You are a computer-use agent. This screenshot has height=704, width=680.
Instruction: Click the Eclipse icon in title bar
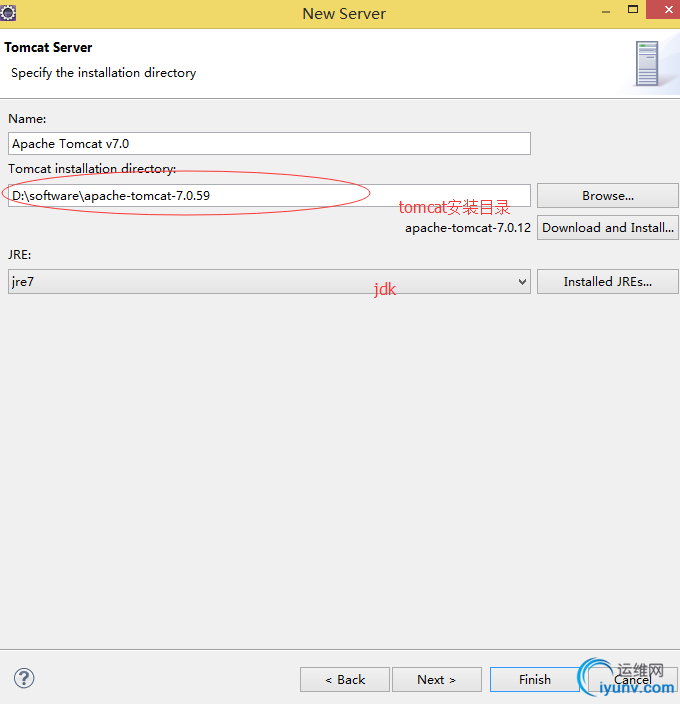[8, 13]
